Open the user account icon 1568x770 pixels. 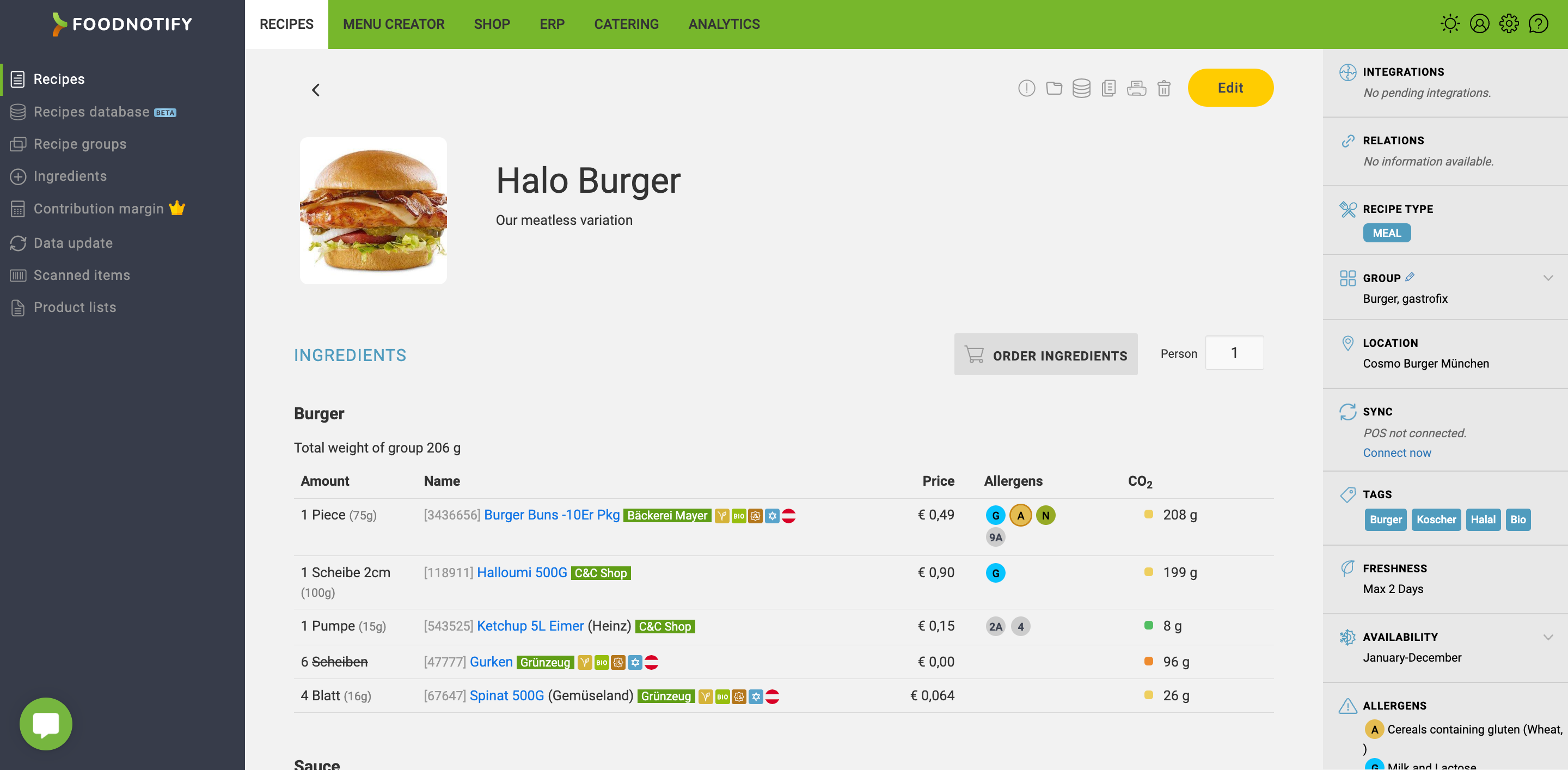1480,23
